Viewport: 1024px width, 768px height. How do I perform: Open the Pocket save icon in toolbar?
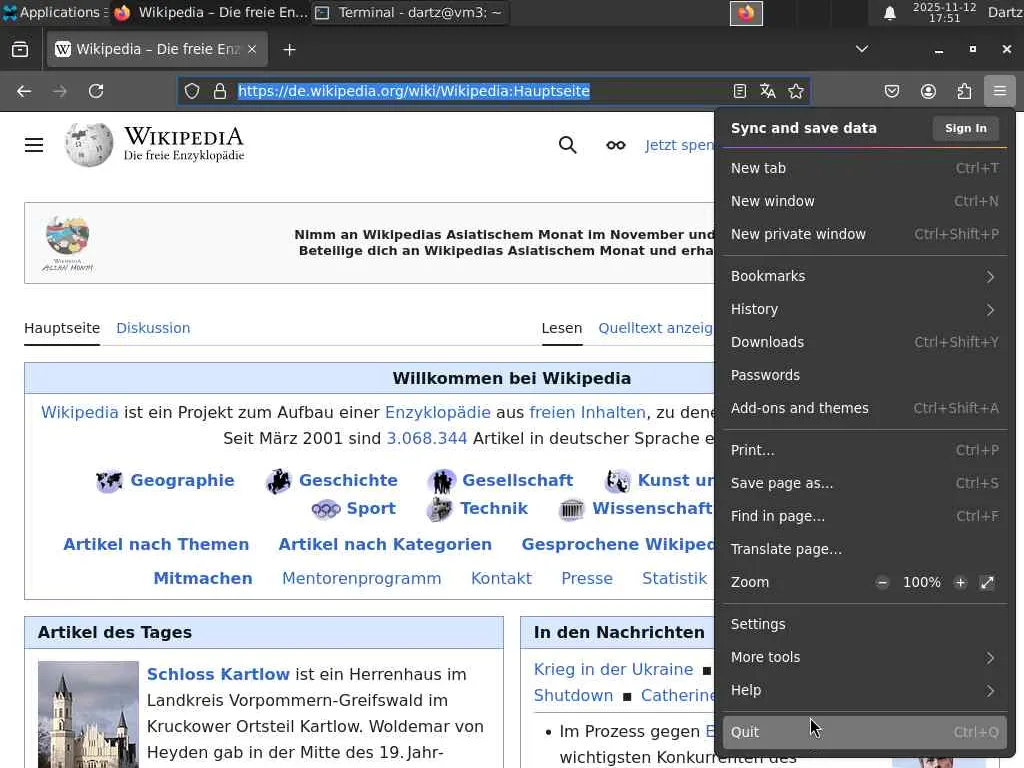(891, 91)
